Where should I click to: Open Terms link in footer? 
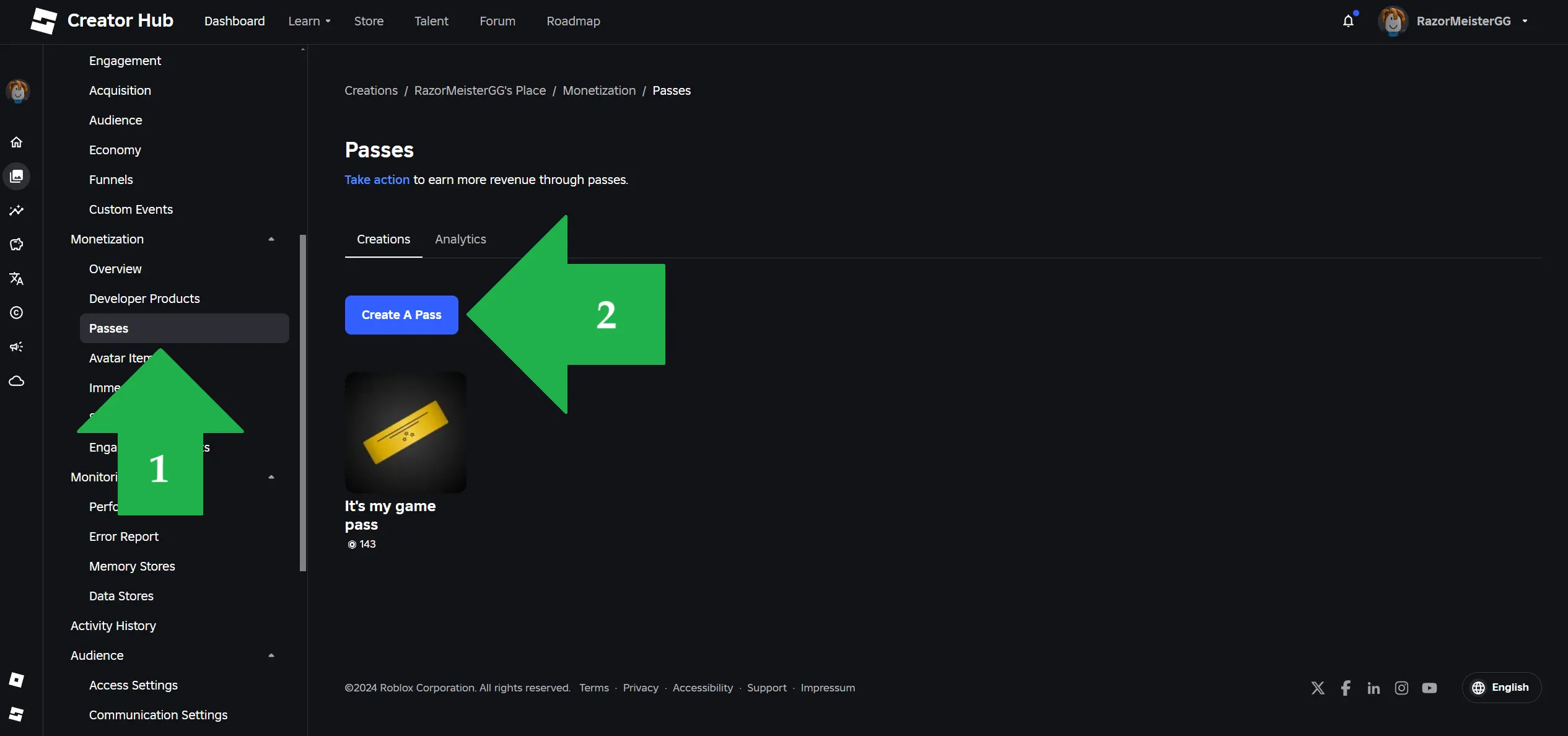(x=594, y=688)
